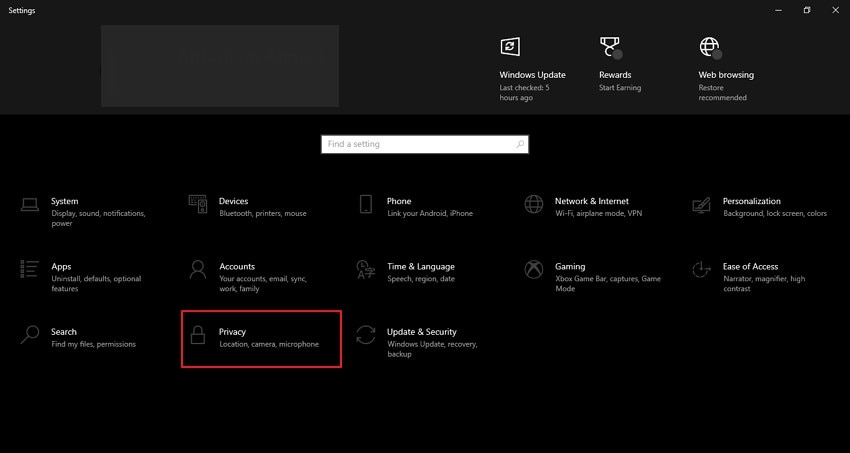Open the System settings label
This screenshot has height=453, width=850.
click(65, 201)
